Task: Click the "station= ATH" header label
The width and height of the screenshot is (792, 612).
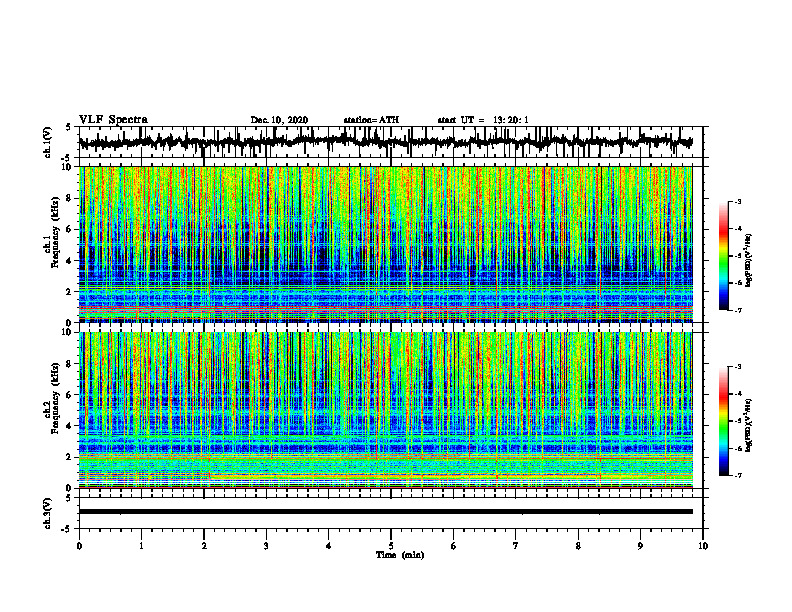Action: [x=371, y=120]
